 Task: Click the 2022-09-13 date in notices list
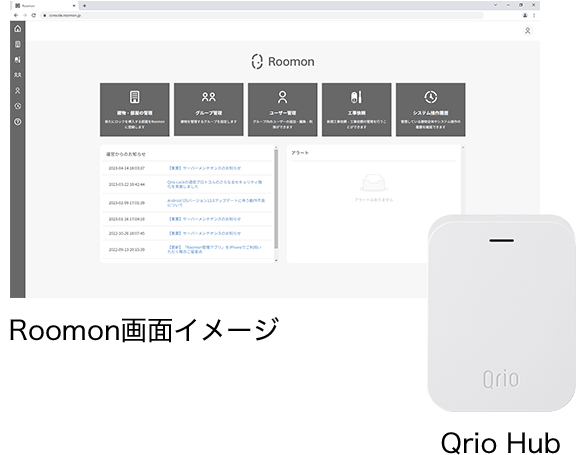[127, 250]
